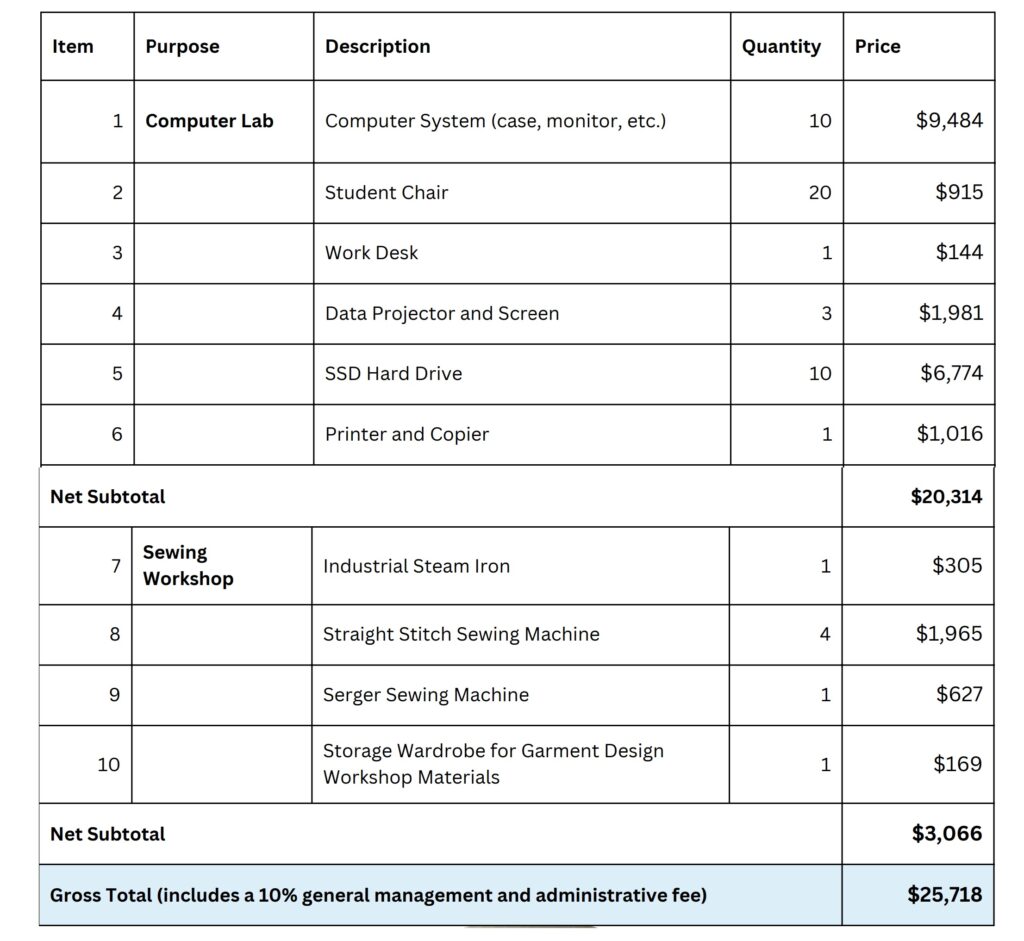Image resolution: width=1024 pixels, height=941 pixels.
Task: Click the Student Chair description
Action: (386, 193)
